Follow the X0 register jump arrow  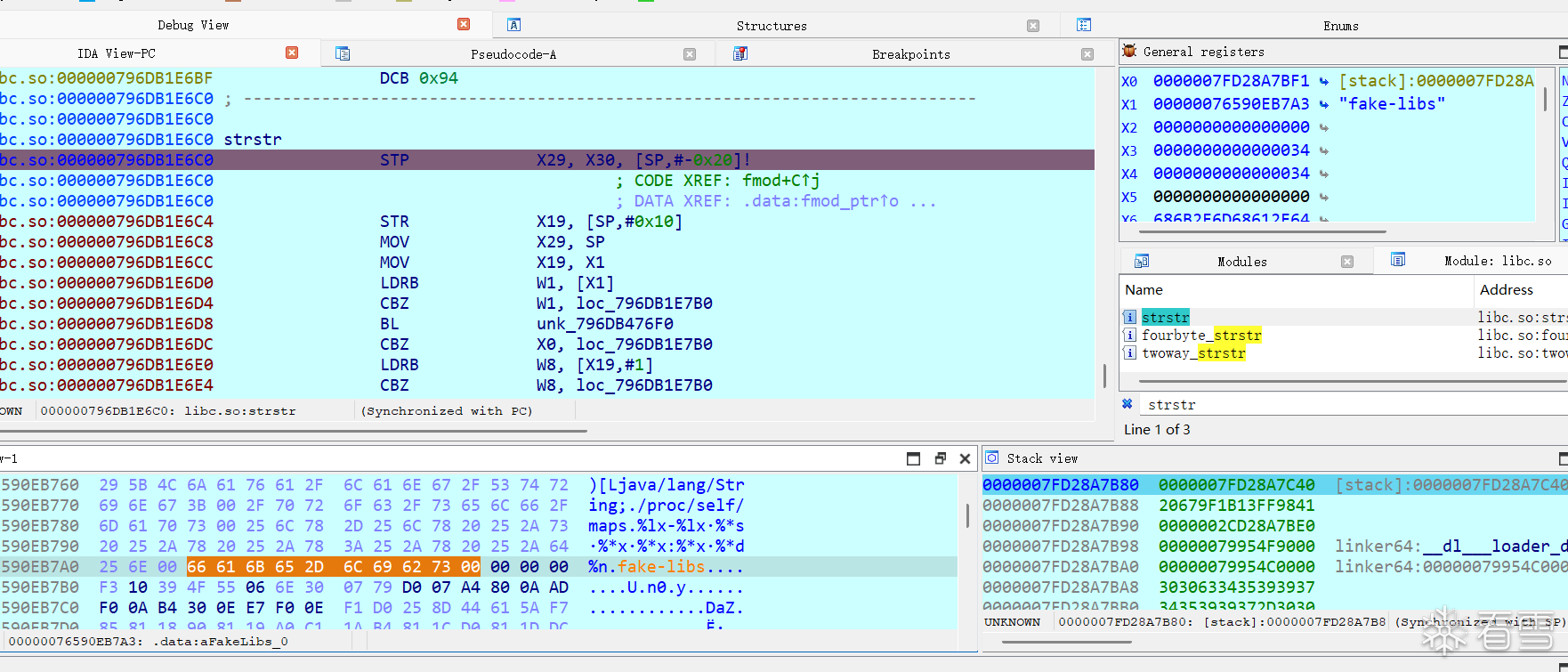(x=1324, y=81)
